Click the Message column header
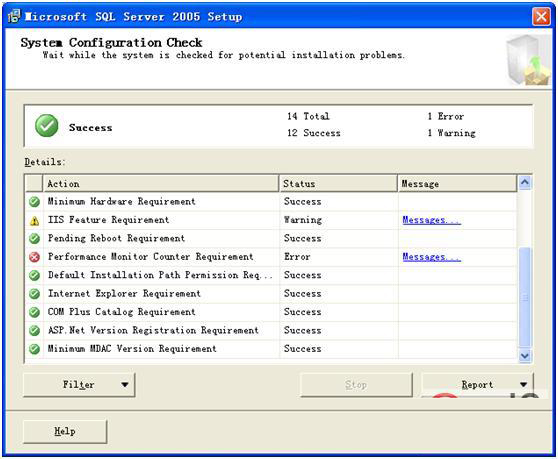Screen dimensions: 558x459 [457, 184]
